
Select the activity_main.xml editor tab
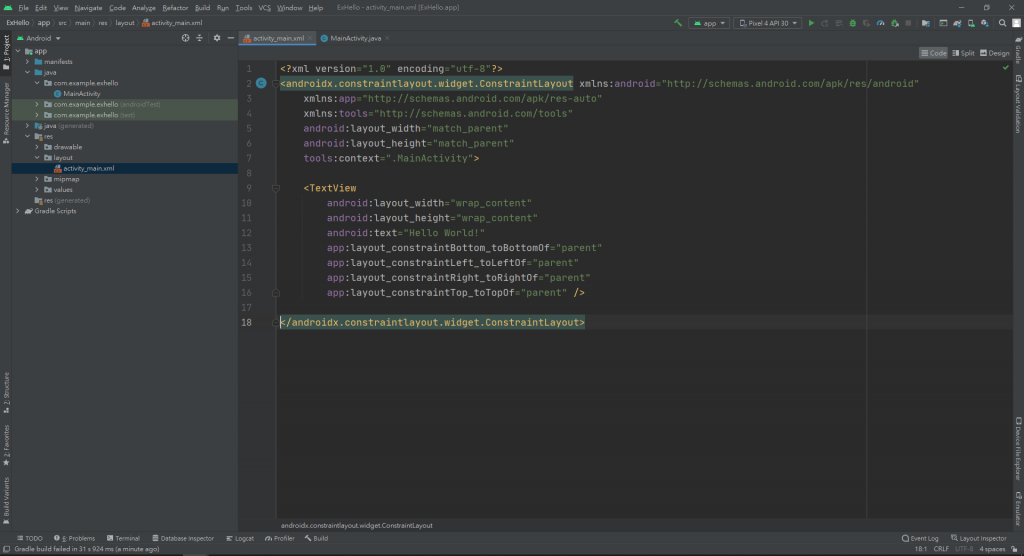[x=278, y=38]
